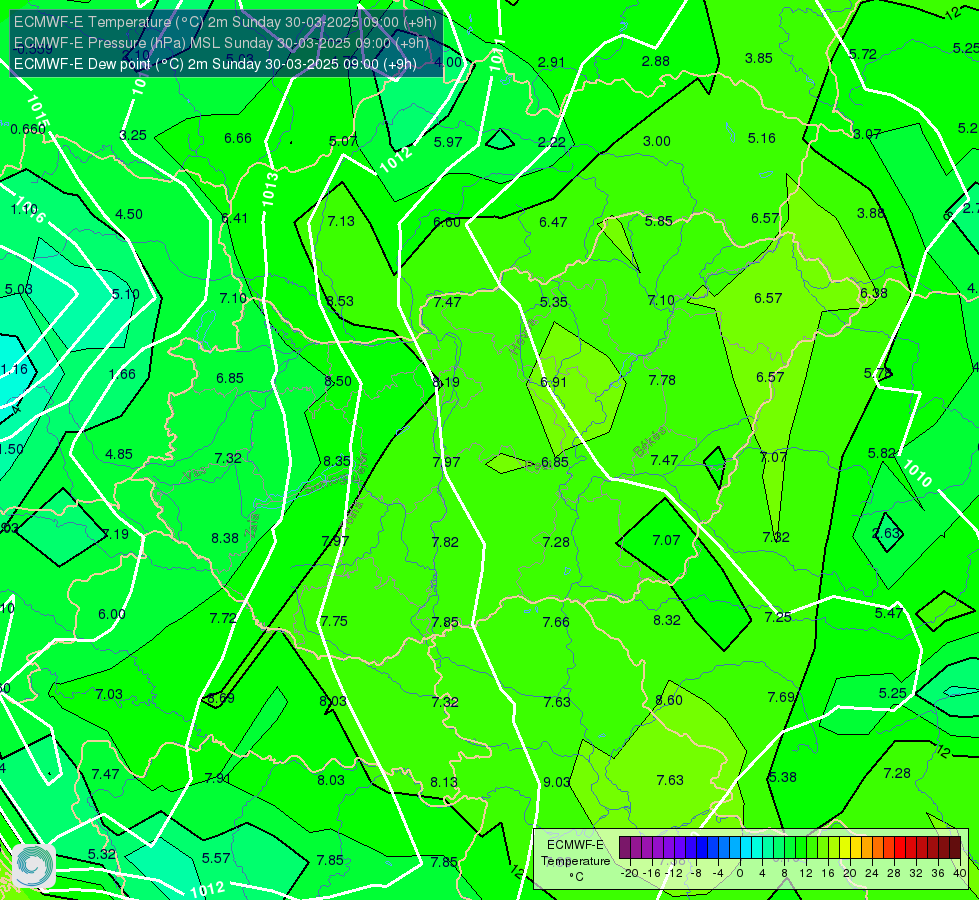
Task: Click the 5.57 dew point value
Action: (x=216, y=859)
